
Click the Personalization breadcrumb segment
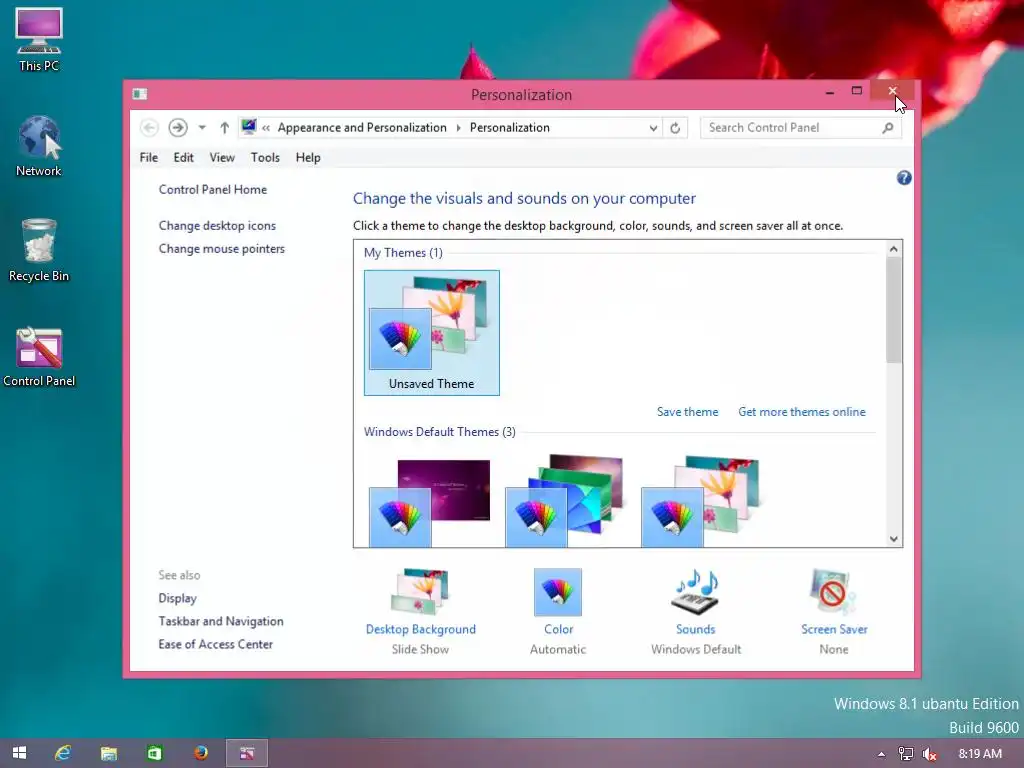click(x=509, y=127)
